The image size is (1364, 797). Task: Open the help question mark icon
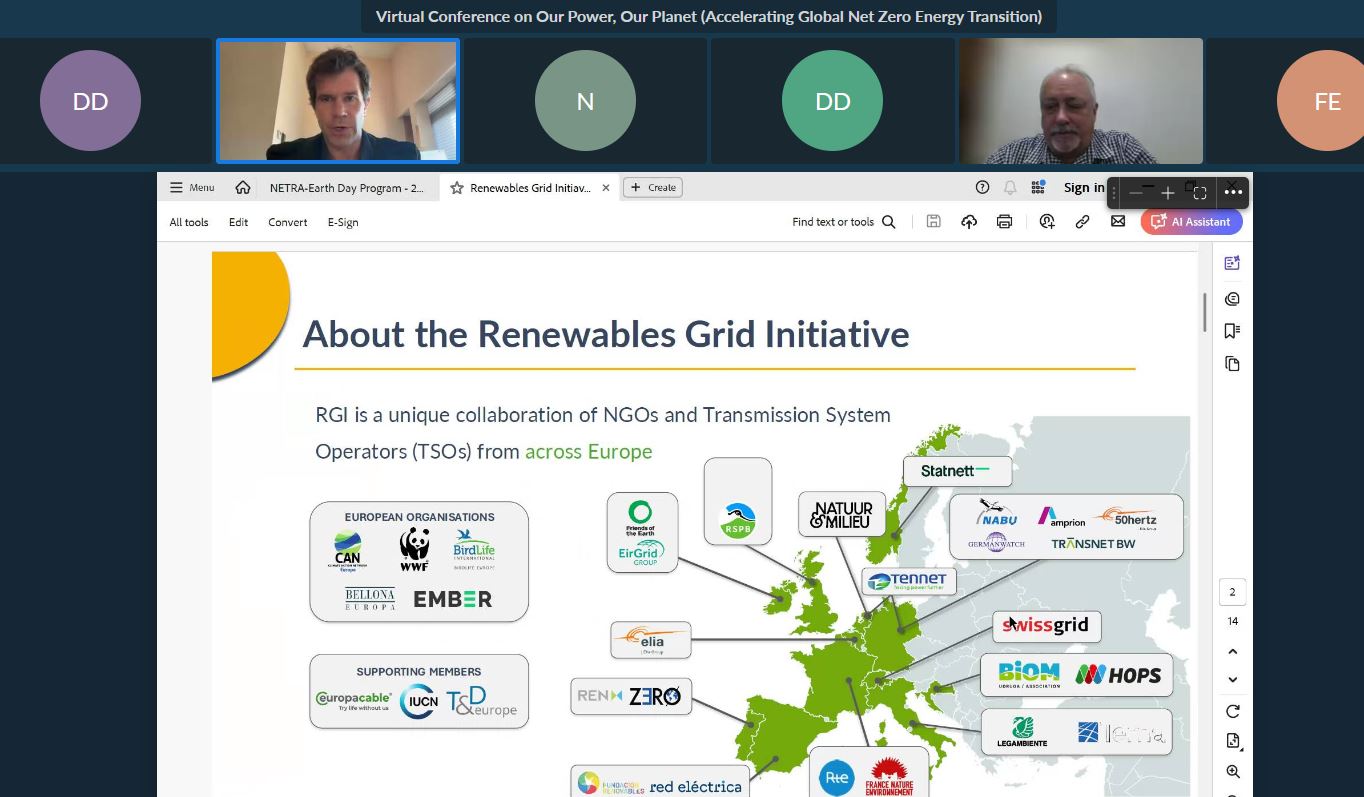point(982,188)
